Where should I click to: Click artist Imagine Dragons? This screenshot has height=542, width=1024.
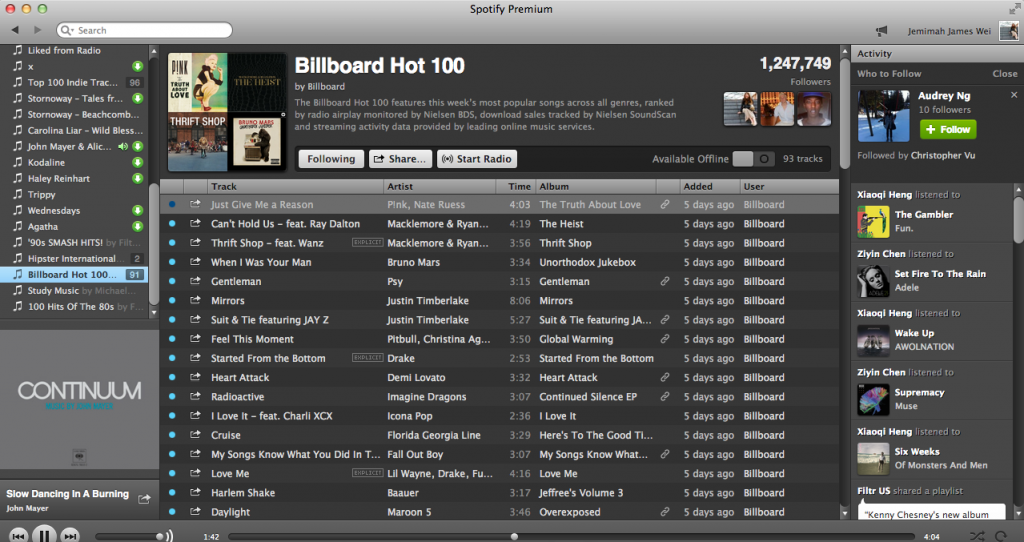click(x=426, y=396)
